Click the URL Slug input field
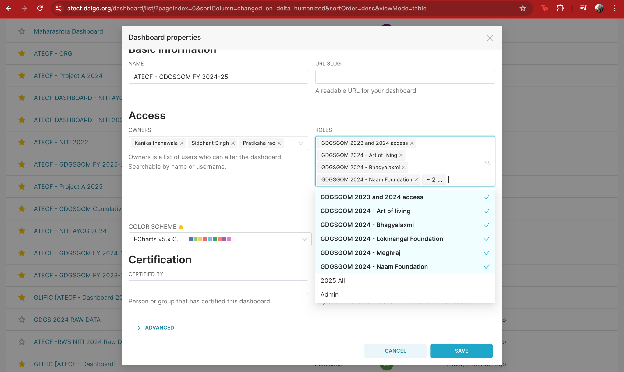Viewport: 624px width, 372px height. [x=405, y=76]
